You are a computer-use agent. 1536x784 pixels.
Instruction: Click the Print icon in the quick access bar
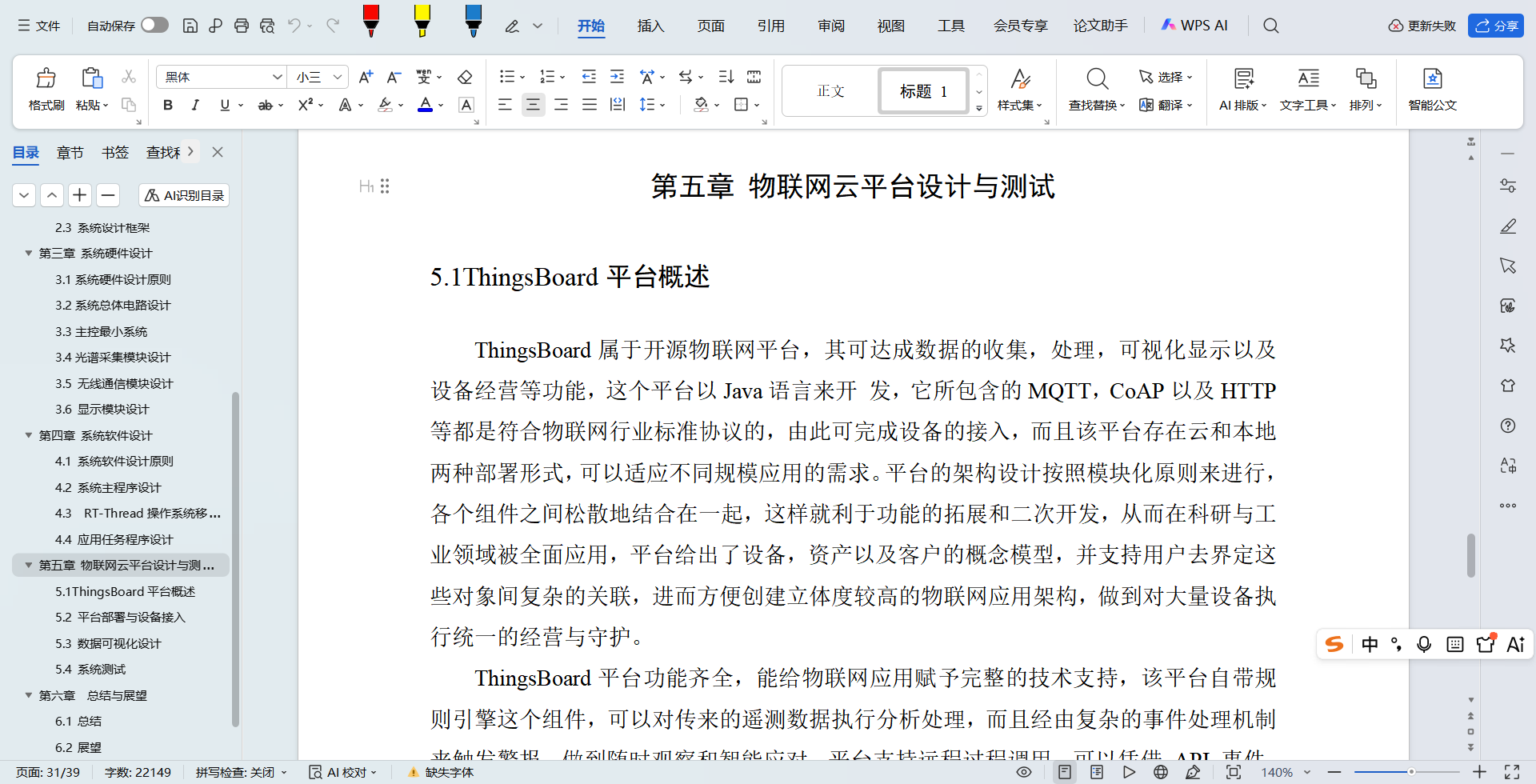pyautogui.click(x=242, y=26)
